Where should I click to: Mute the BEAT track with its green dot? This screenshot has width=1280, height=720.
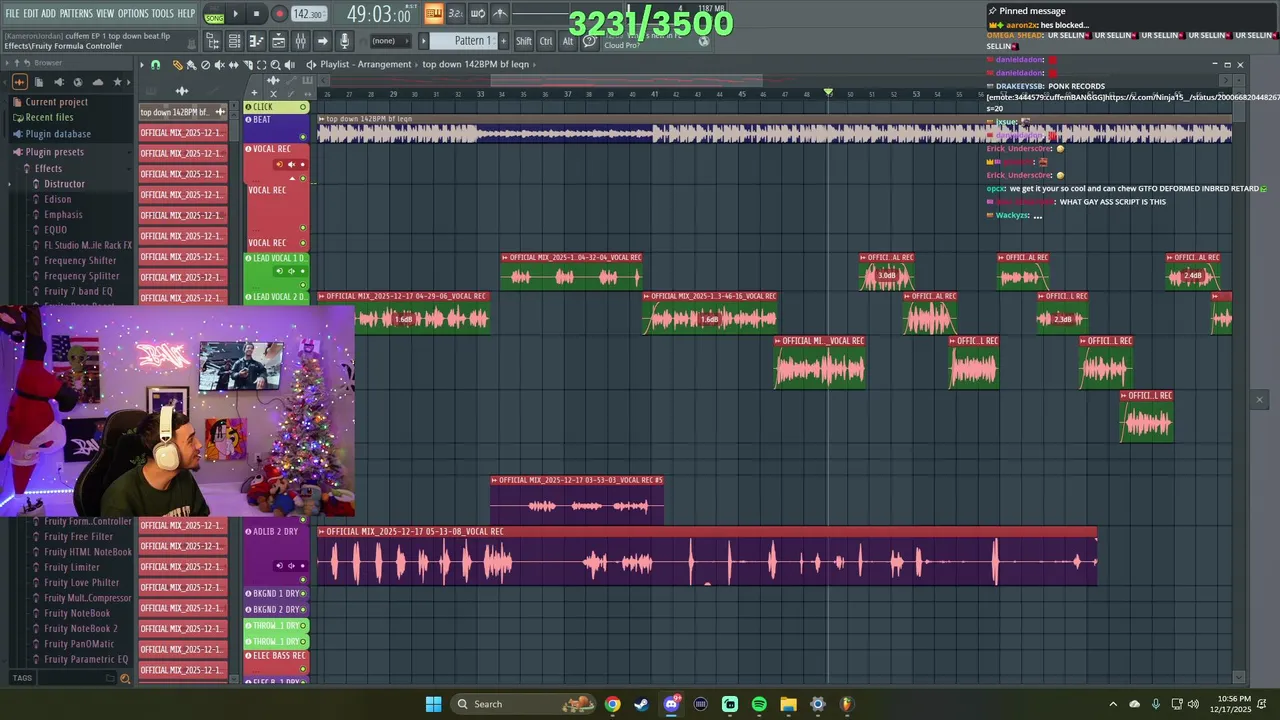click(303, 137)
